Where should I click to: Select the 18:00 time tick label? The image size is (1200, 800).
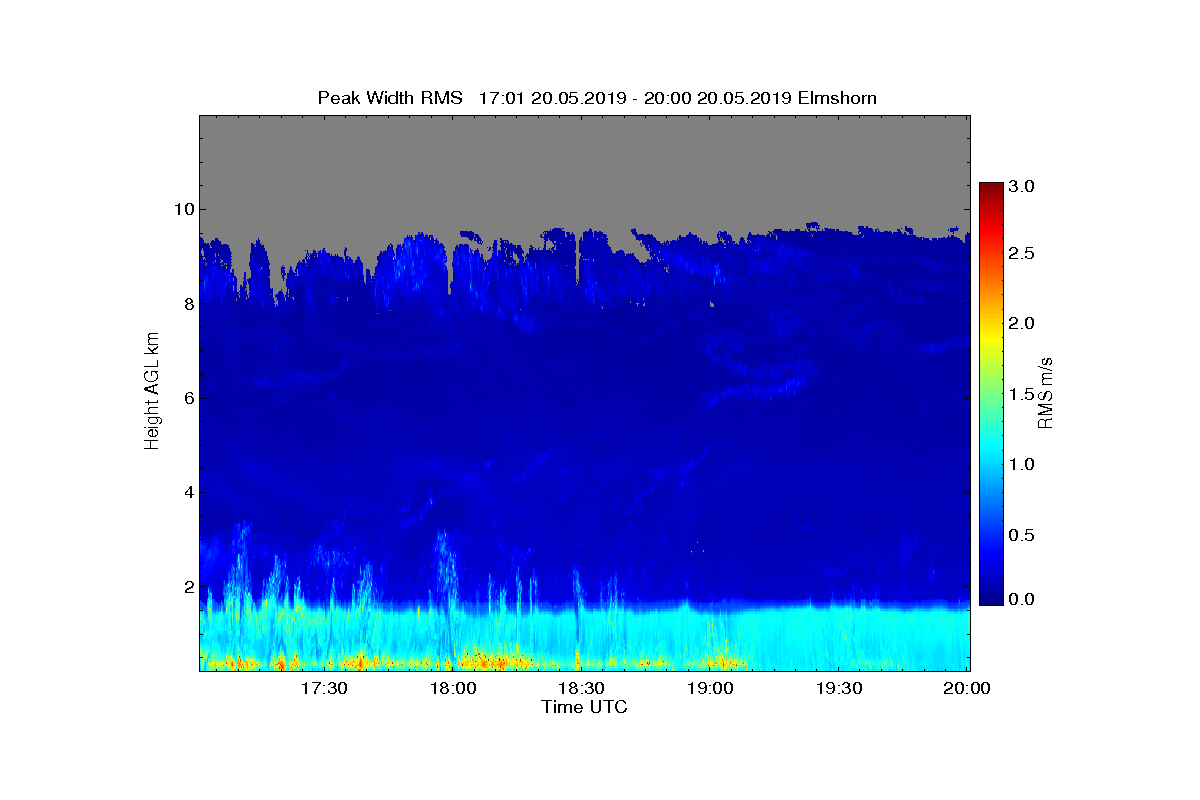pyautogui.click(x=453, y=688)
